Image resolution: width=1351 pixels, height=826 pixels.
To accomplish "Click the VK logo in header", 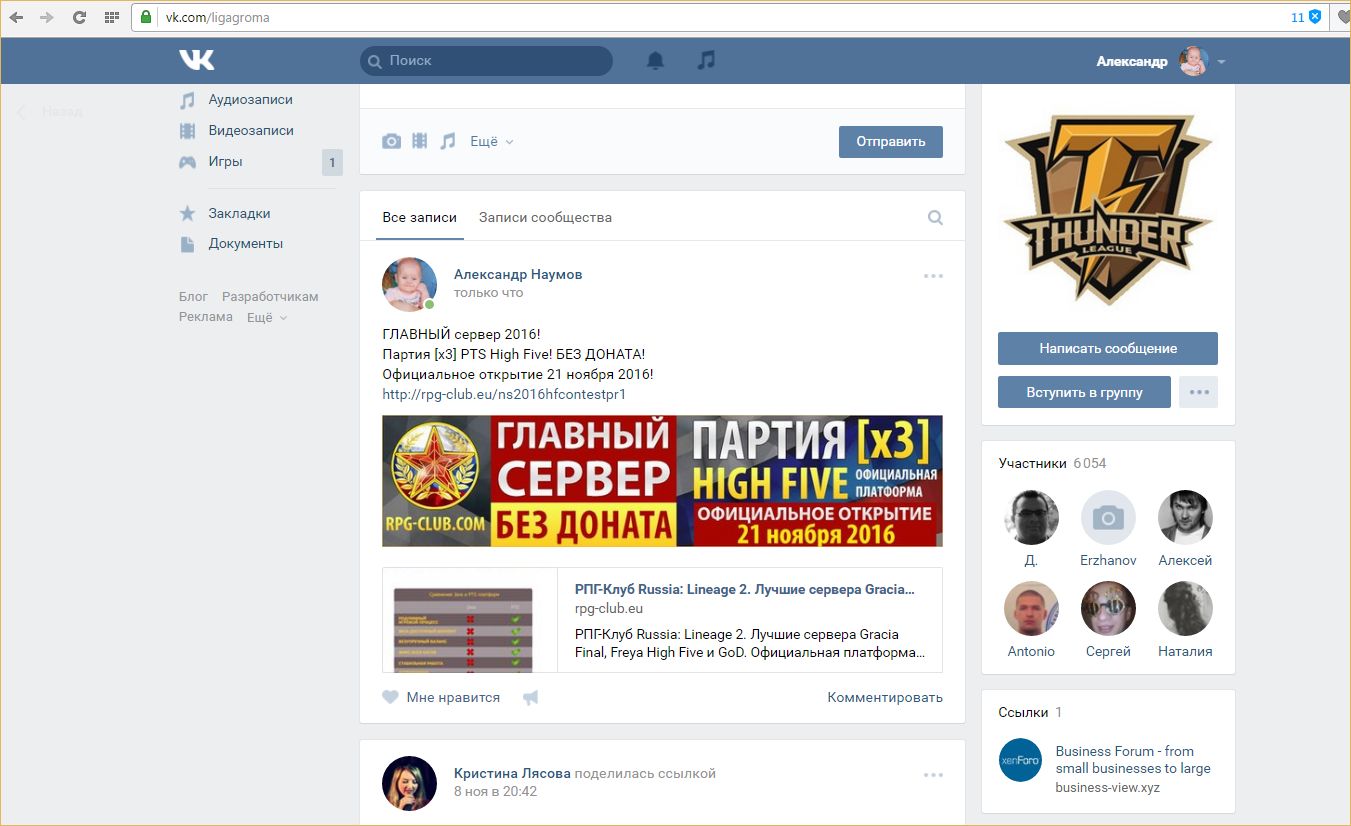I will [x=197, y=61].
